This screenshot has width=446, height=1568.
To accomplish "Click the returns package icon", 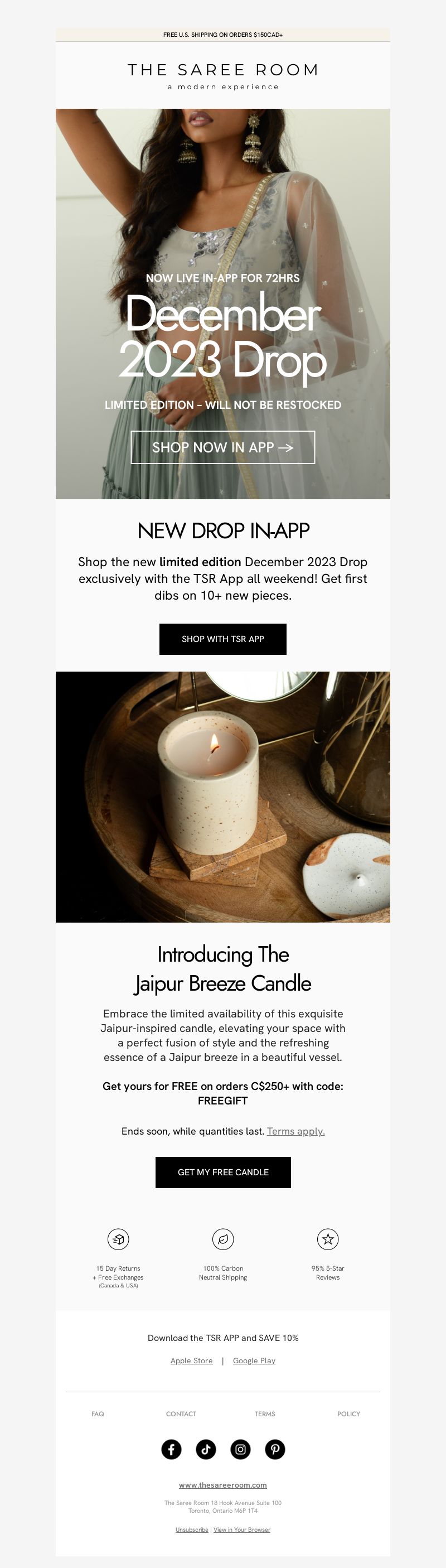I will point(118,1239).
